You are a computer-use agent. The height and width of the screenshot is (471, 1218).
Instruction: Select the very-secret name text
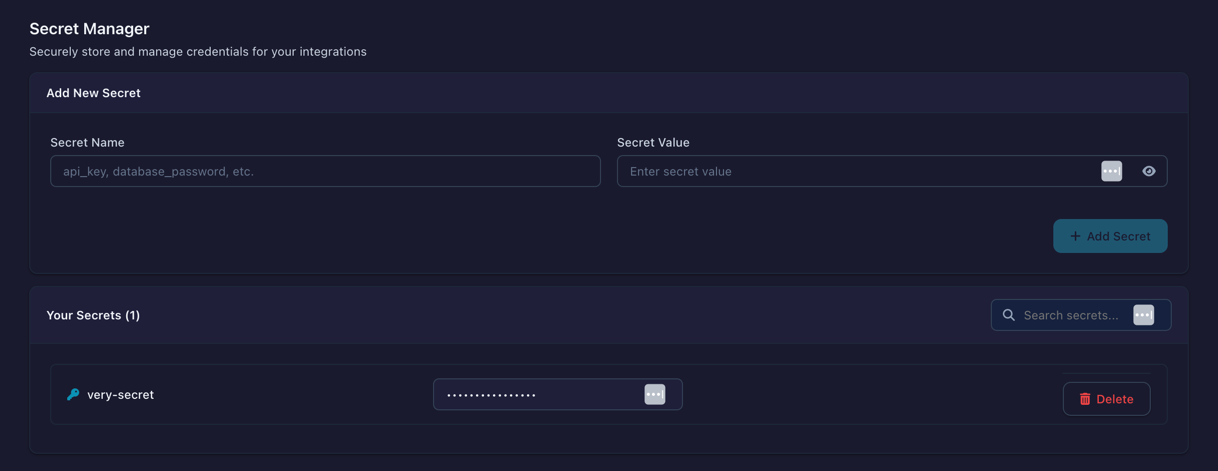[120, 395]
